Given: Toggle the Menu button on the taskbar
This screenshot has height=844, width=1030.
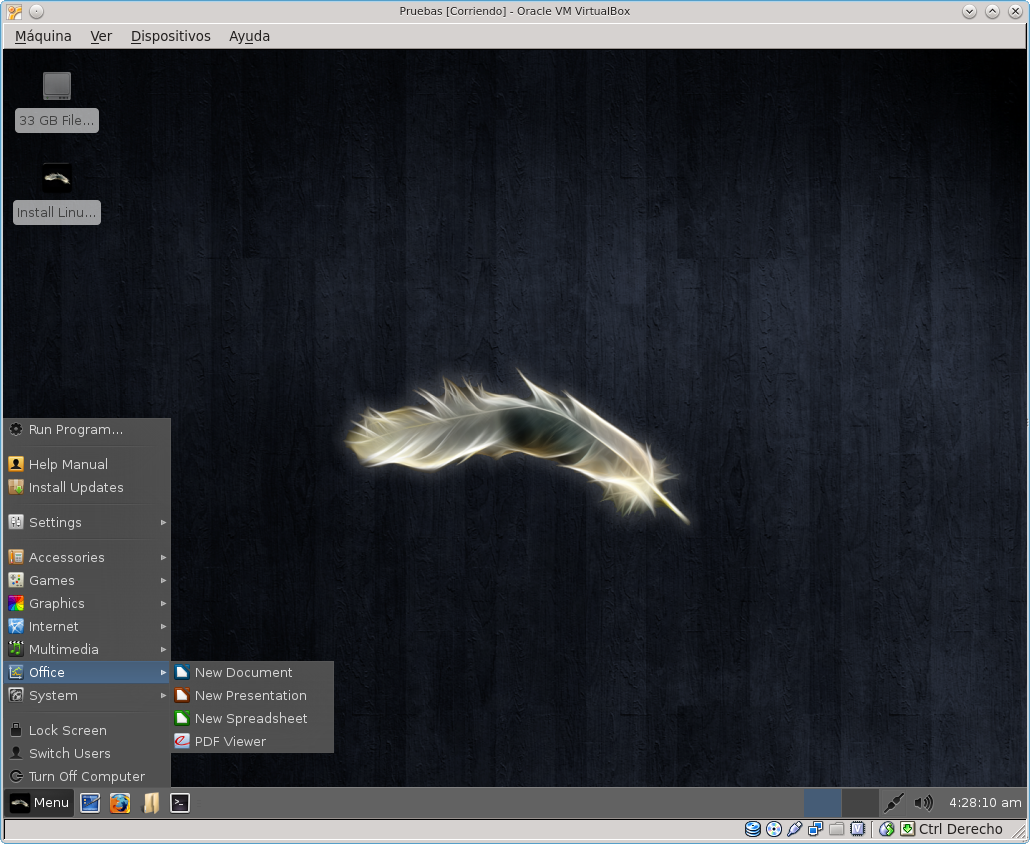Looking at the screenshot, I should click(x=40, y=803).
